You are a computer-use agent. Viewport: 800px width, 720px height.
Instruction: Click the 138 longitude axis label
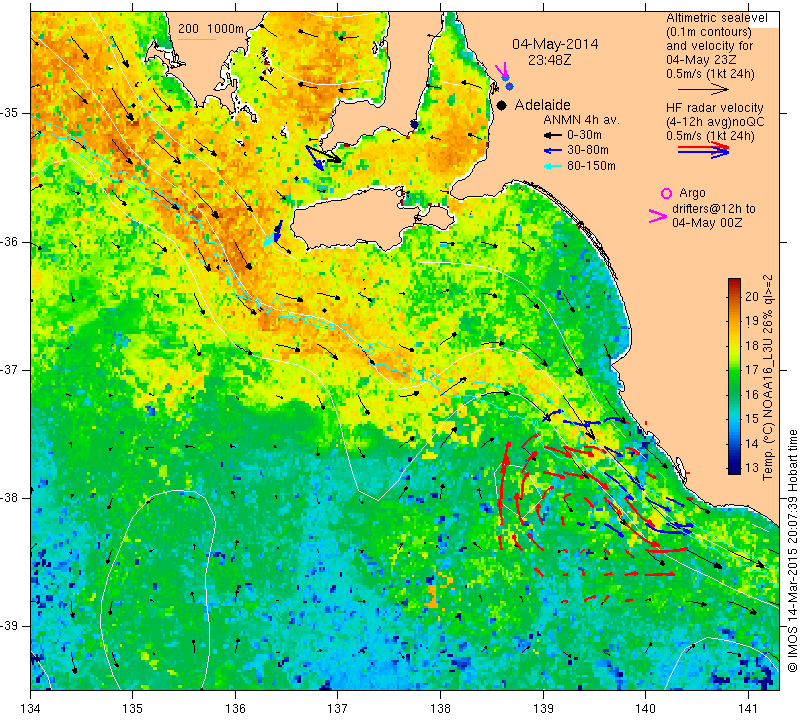(x=440, y=709)
